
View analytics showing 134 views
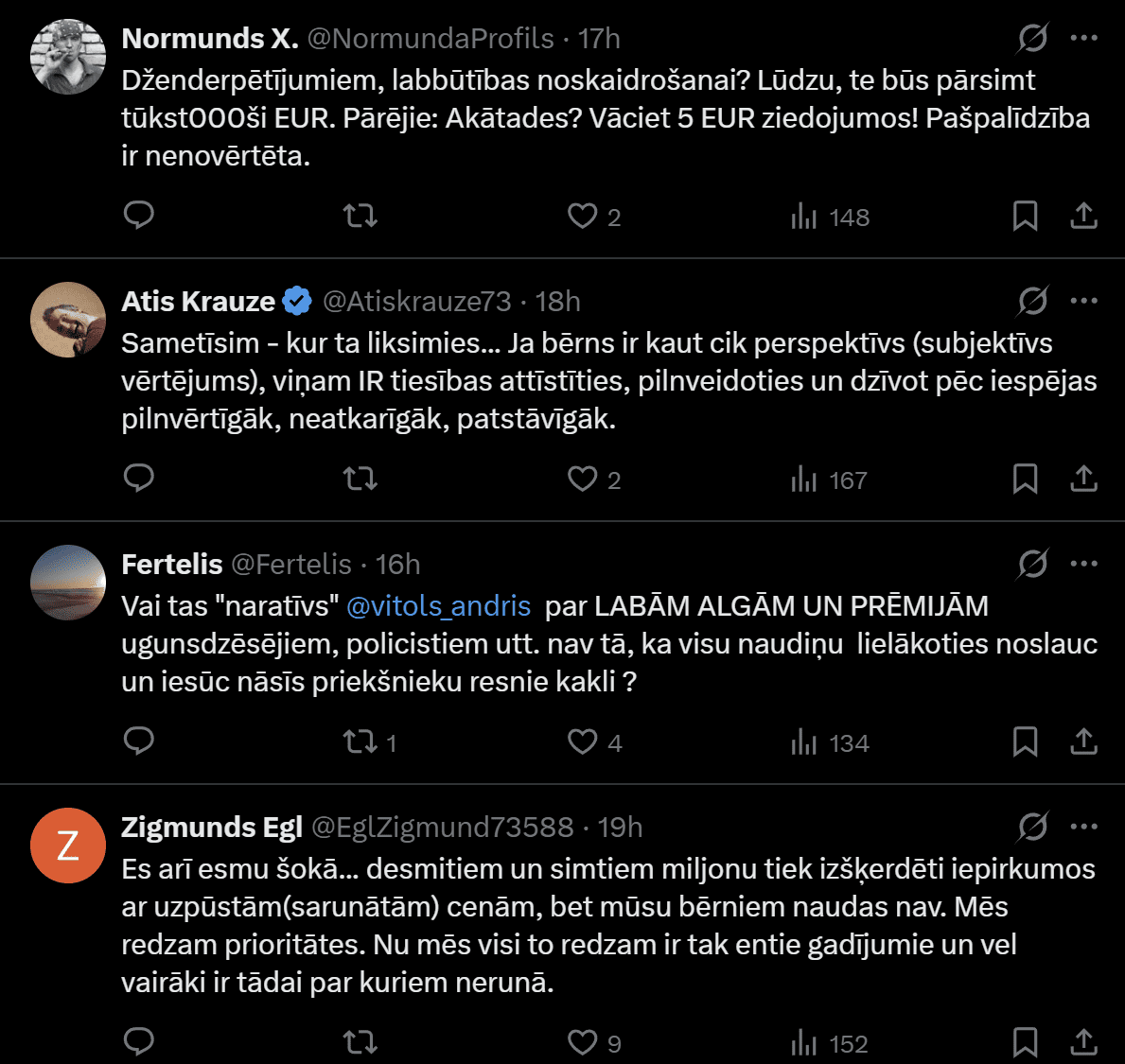830,742
